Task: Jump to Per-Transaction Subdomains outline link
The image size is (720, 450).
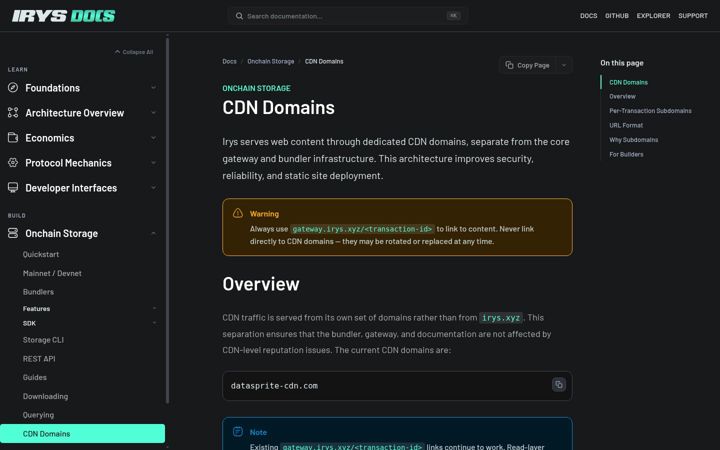Action: click(x=650, y=111)
